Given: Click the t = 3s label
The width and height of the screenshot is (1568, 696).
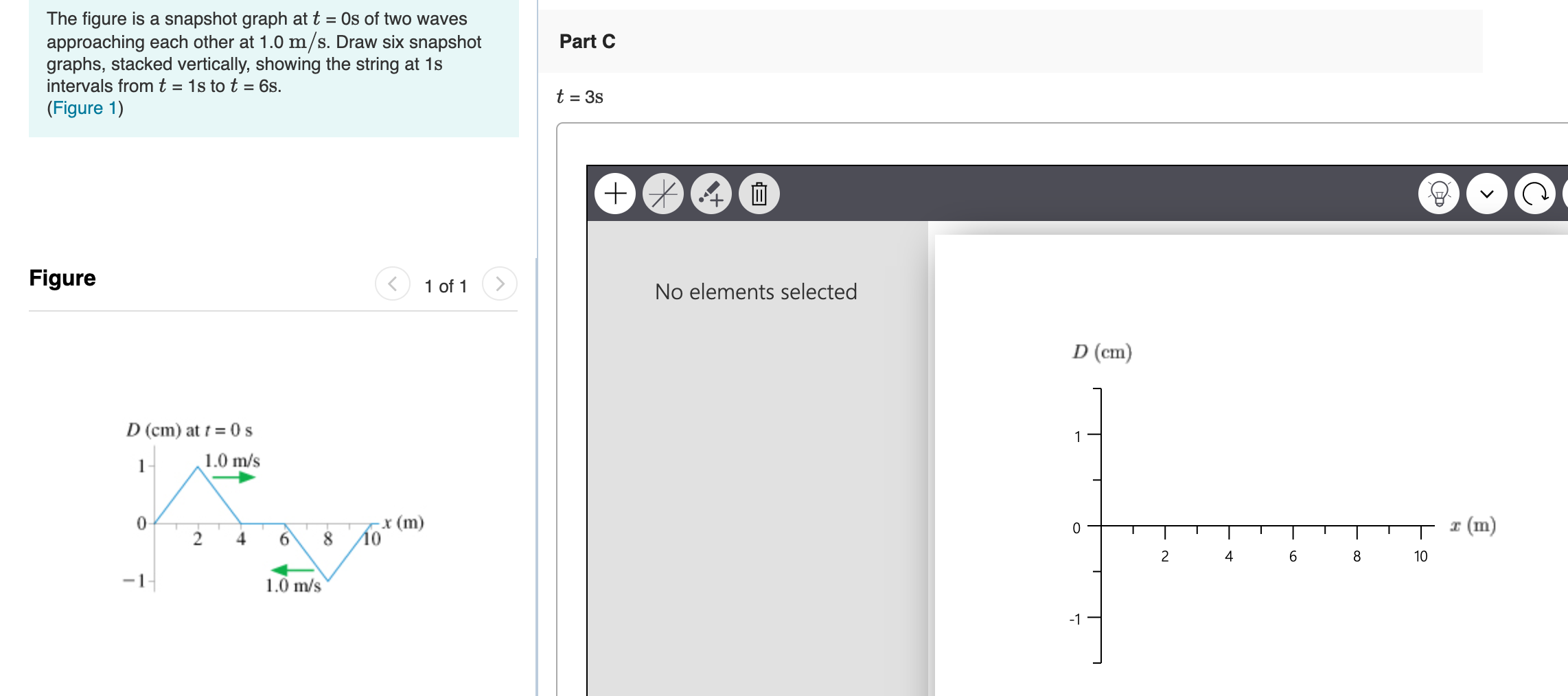Looking at the screenshot, I should click(579, 97).
